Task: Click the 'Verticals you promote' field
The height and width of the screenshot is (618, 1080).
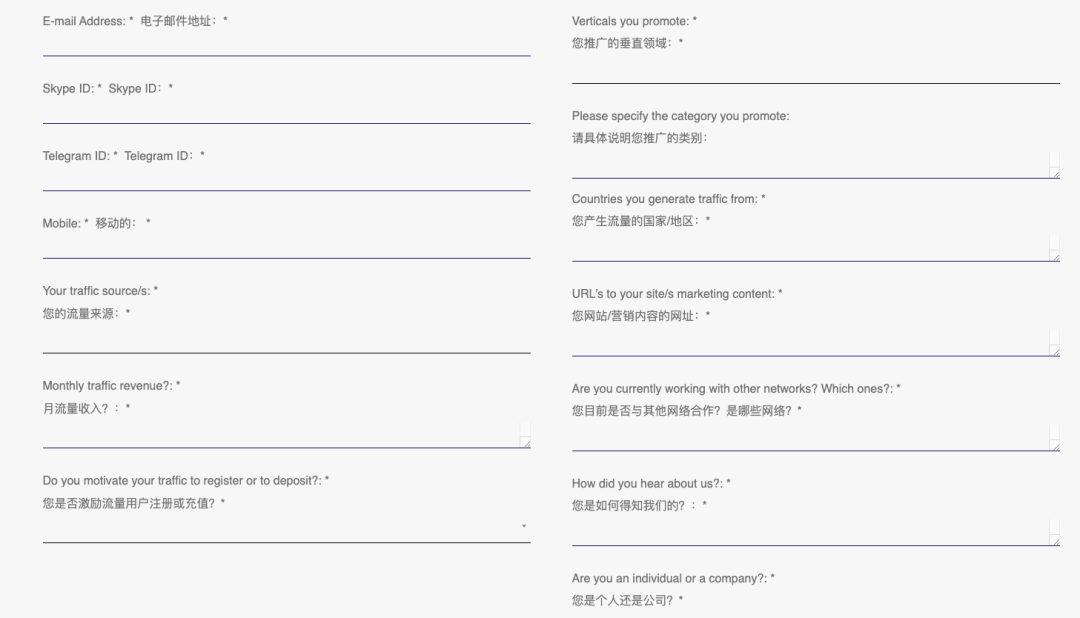Action: (x=815, y=70)
